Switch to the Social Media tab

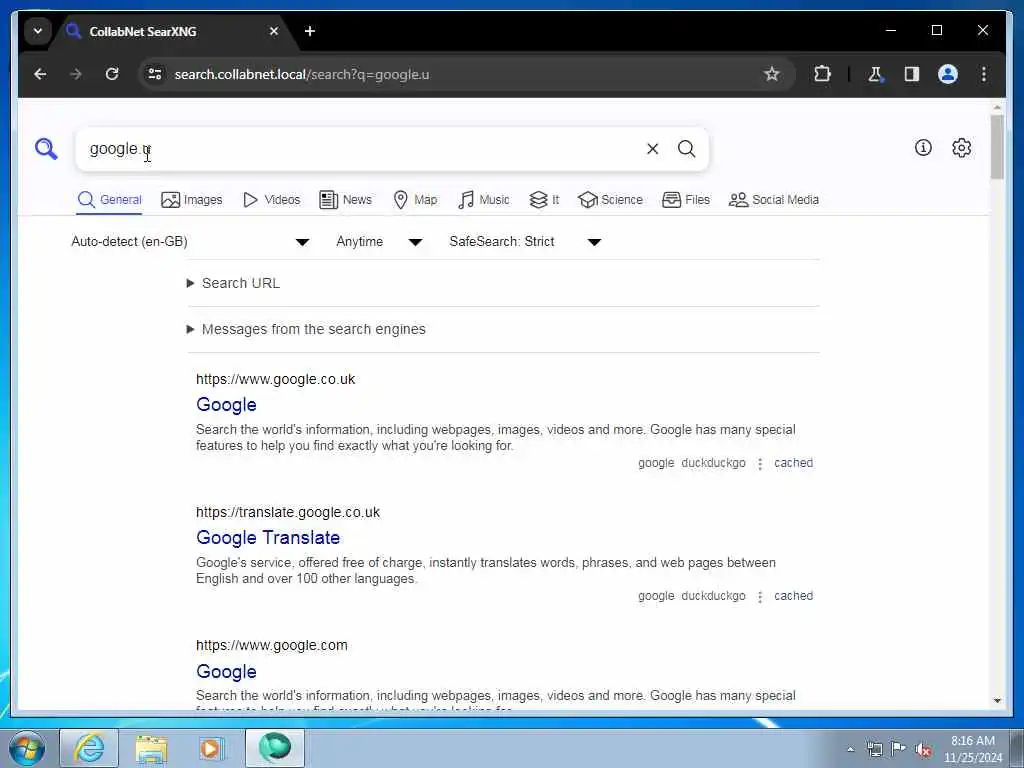(x=773, y=200)
